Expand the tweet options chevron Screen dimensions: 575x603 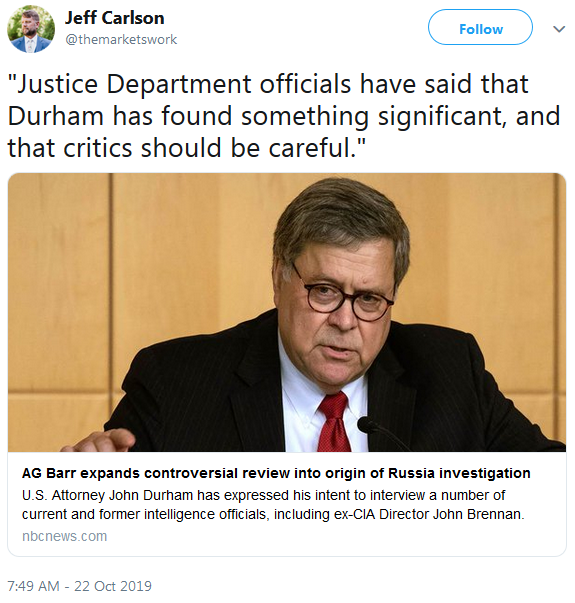click(559, 29)
